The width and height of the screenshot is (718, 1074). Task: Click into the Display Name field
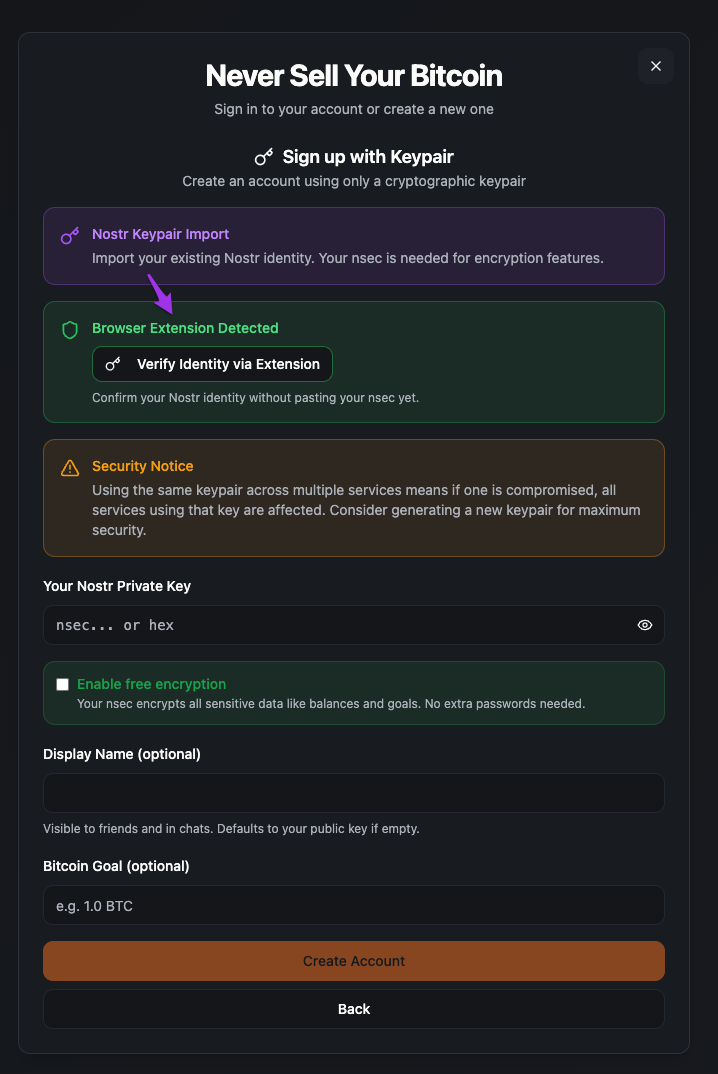(x=354, y=793)
